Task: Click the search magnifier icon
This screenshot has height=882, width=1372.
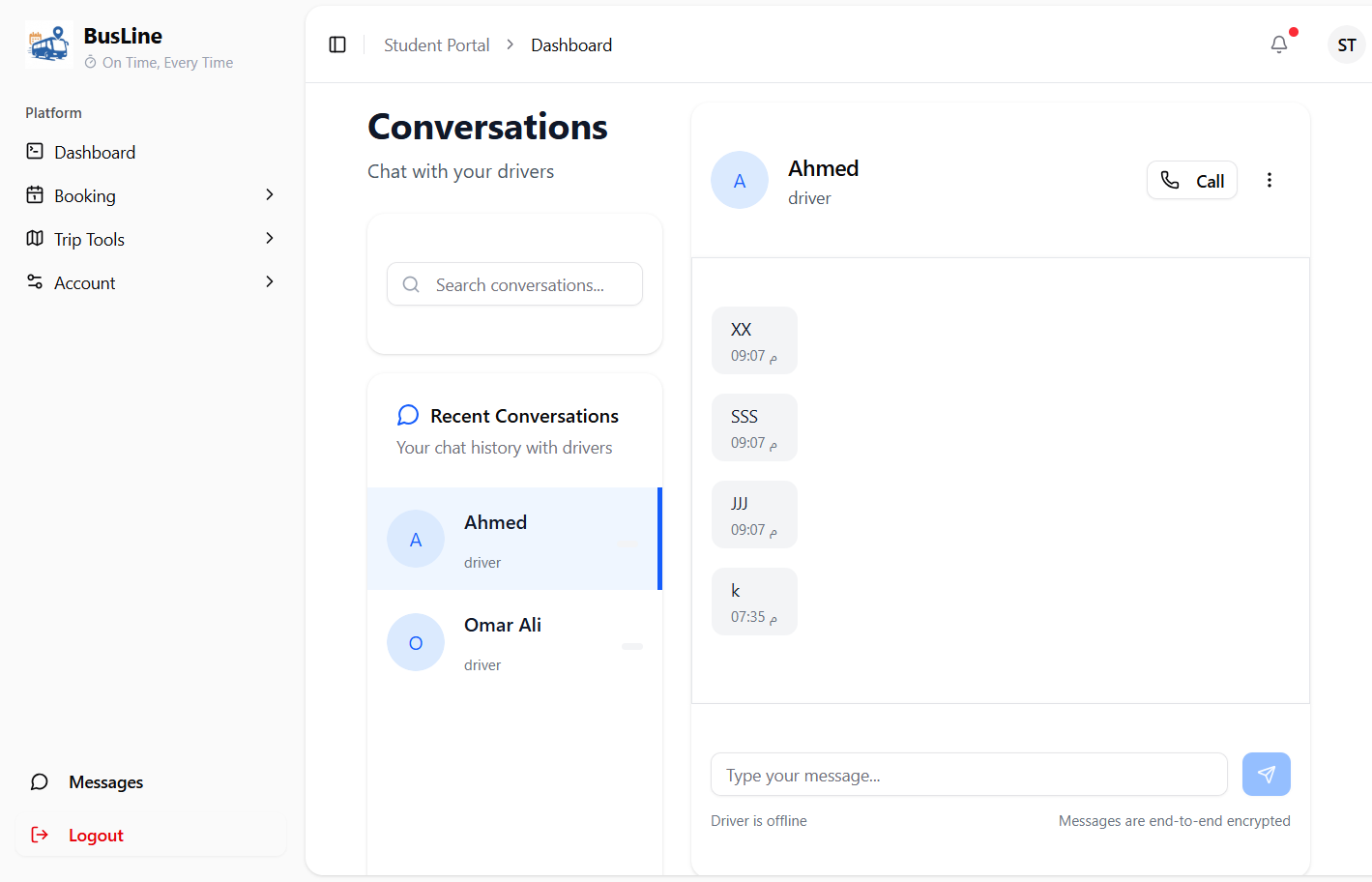Action: pos(411,284)
